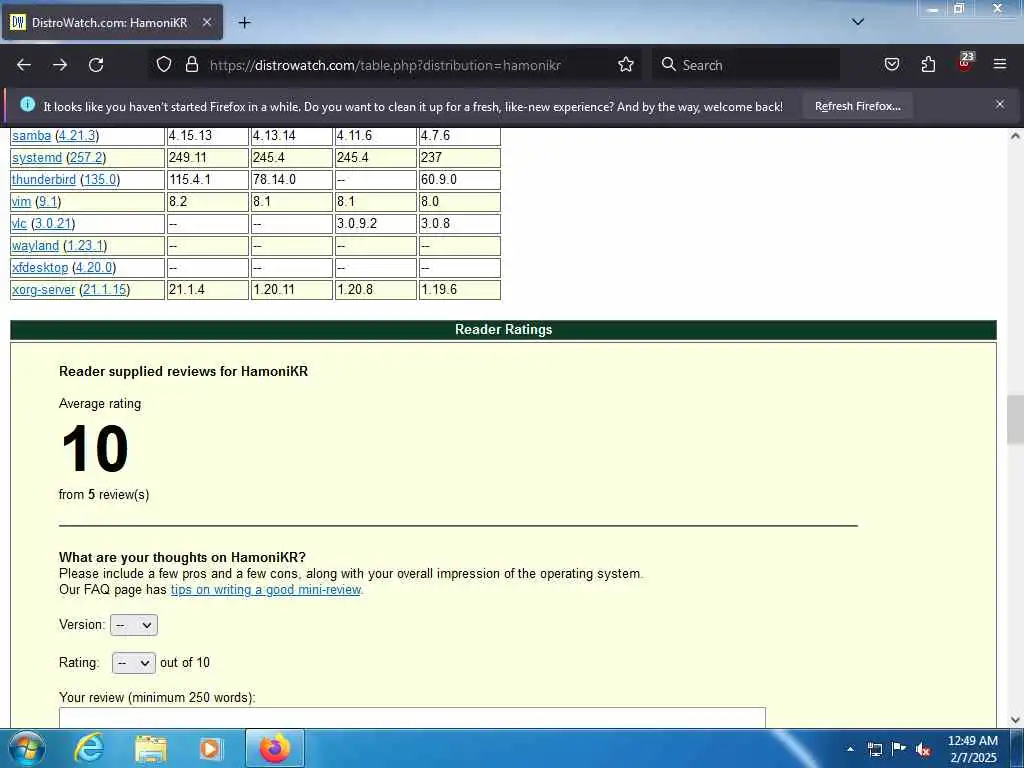Open the vlc package link
The width and height of the screenshot is (1024, 768).
coord(19,223)
